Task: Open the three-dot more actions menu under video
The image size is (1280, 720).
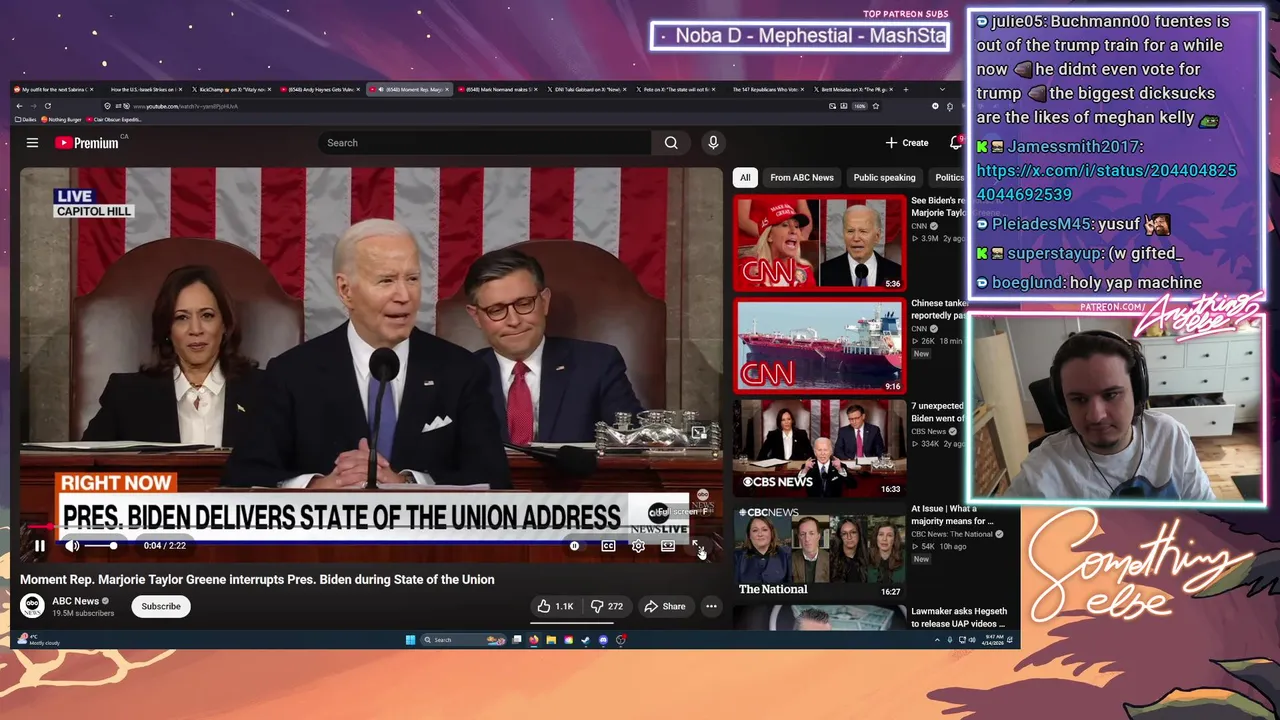Action: tap(711, 606)
